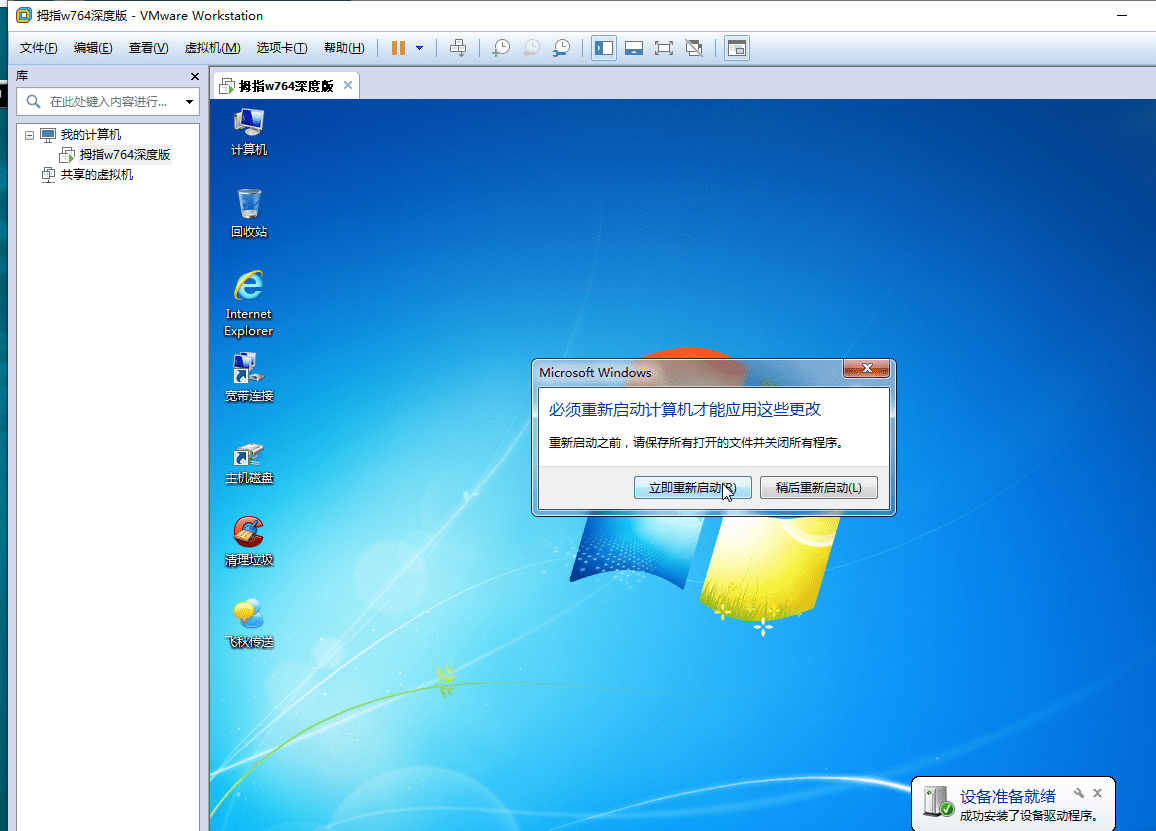The width and height of the screenshot is (1156, 831).
Task: Open the 查看(V) menu
Action: (x=148, y=48)
